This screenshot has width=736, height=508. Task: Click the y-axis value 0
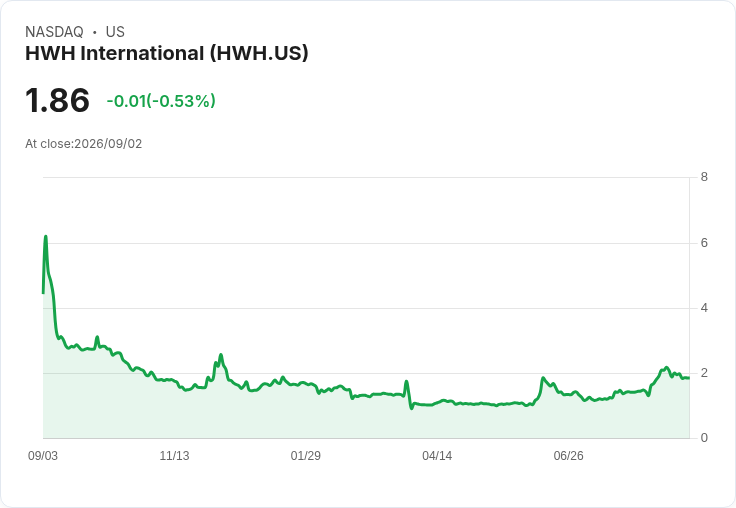pos(704,438)
